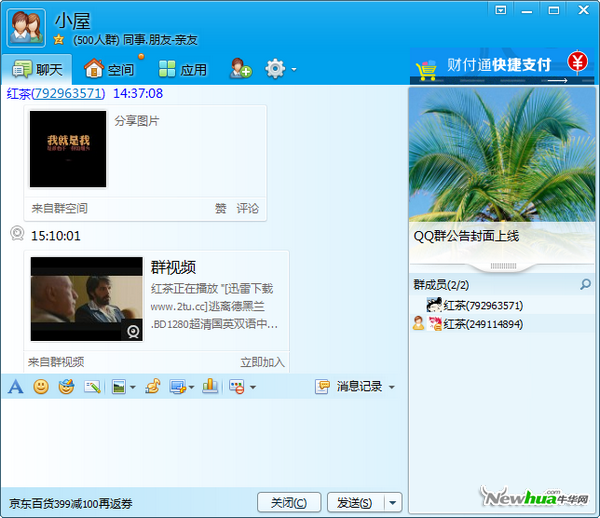Expand the settings gear dropdown
The width and height of the screenshot is (600, 518).
(293, 70)
